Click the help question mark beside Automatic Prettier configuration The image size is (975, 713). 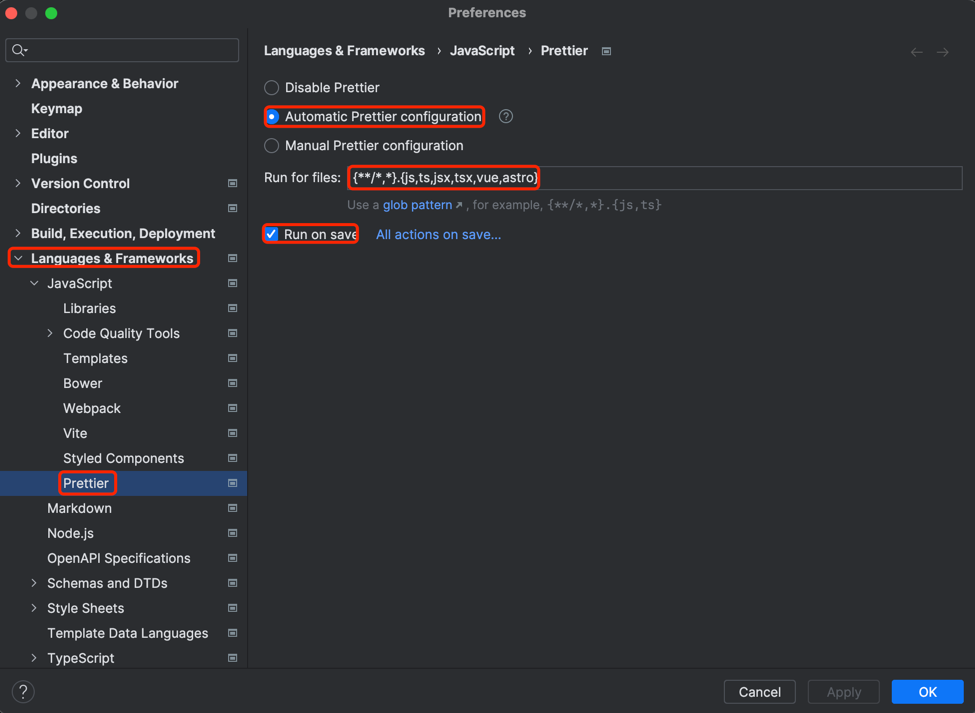pyautogui.click(x=506, y=116)
